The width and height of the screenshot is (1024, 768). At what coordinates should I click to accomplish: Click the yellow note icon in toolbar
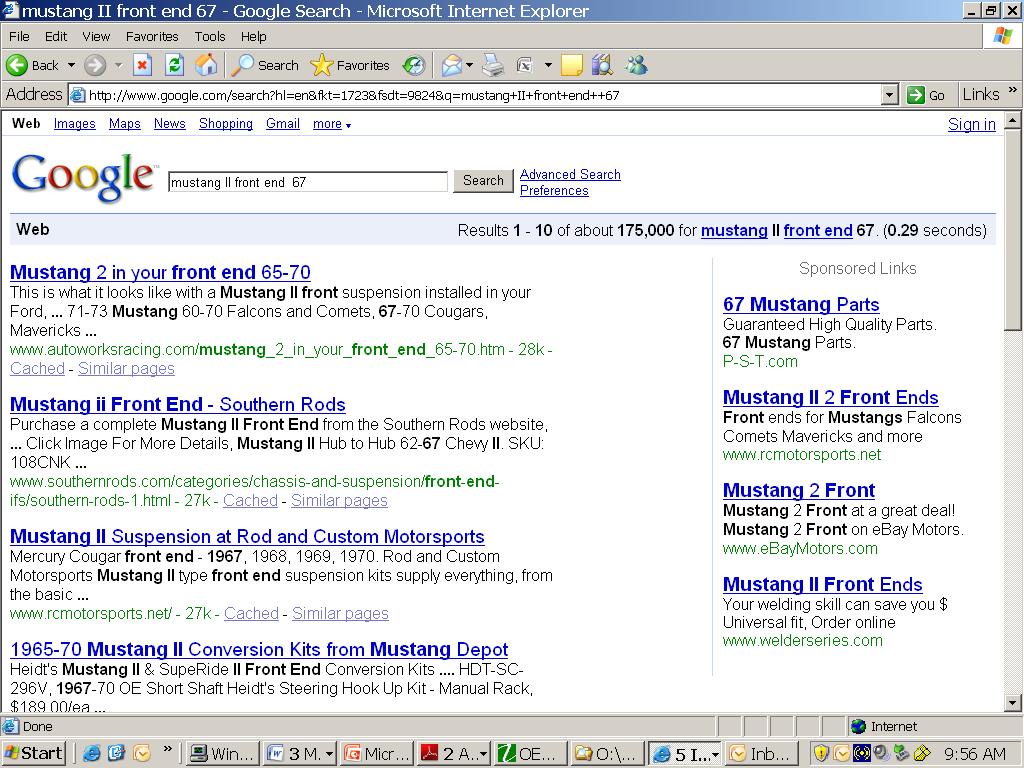[572, 65]
